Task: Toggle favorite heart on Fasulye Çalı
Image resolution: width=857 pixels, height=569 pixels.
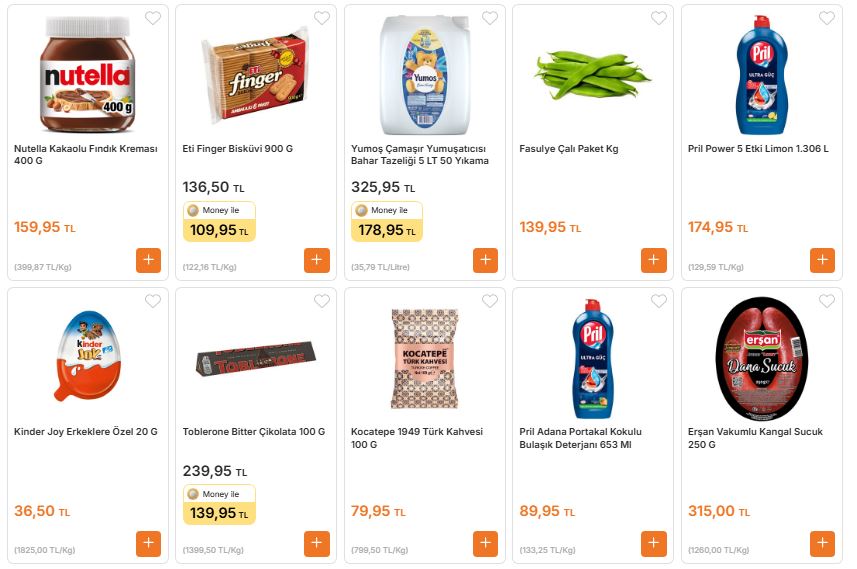Action: (x=659, y=18)
